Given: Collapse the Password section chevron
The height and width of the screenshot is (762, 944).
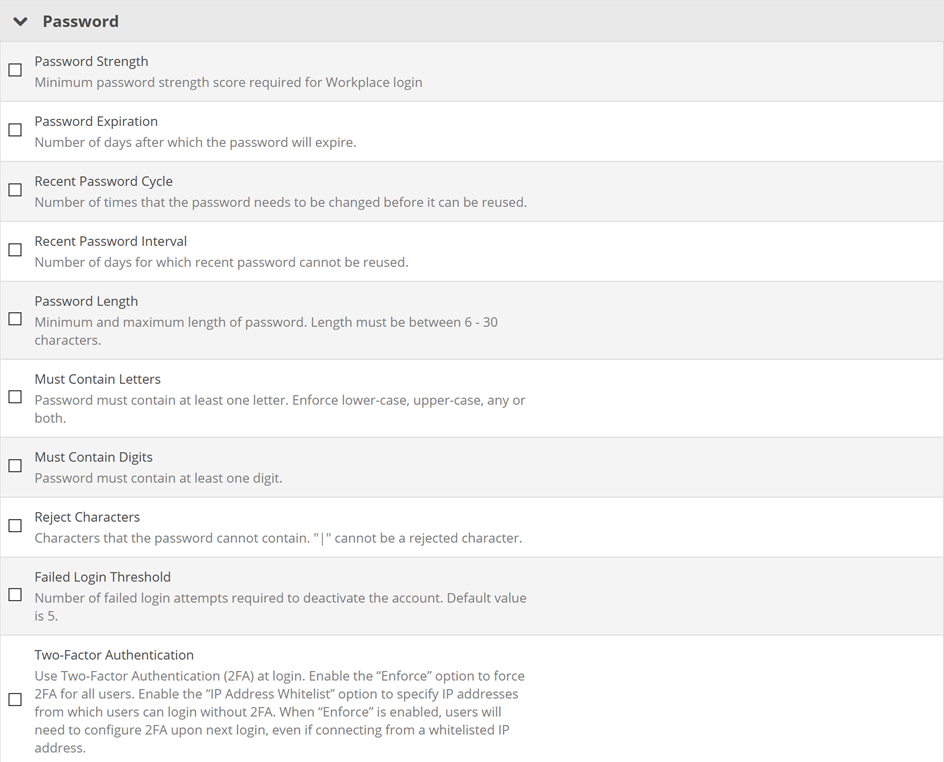Looking at the screenshot, I should [x=20, y=21].
